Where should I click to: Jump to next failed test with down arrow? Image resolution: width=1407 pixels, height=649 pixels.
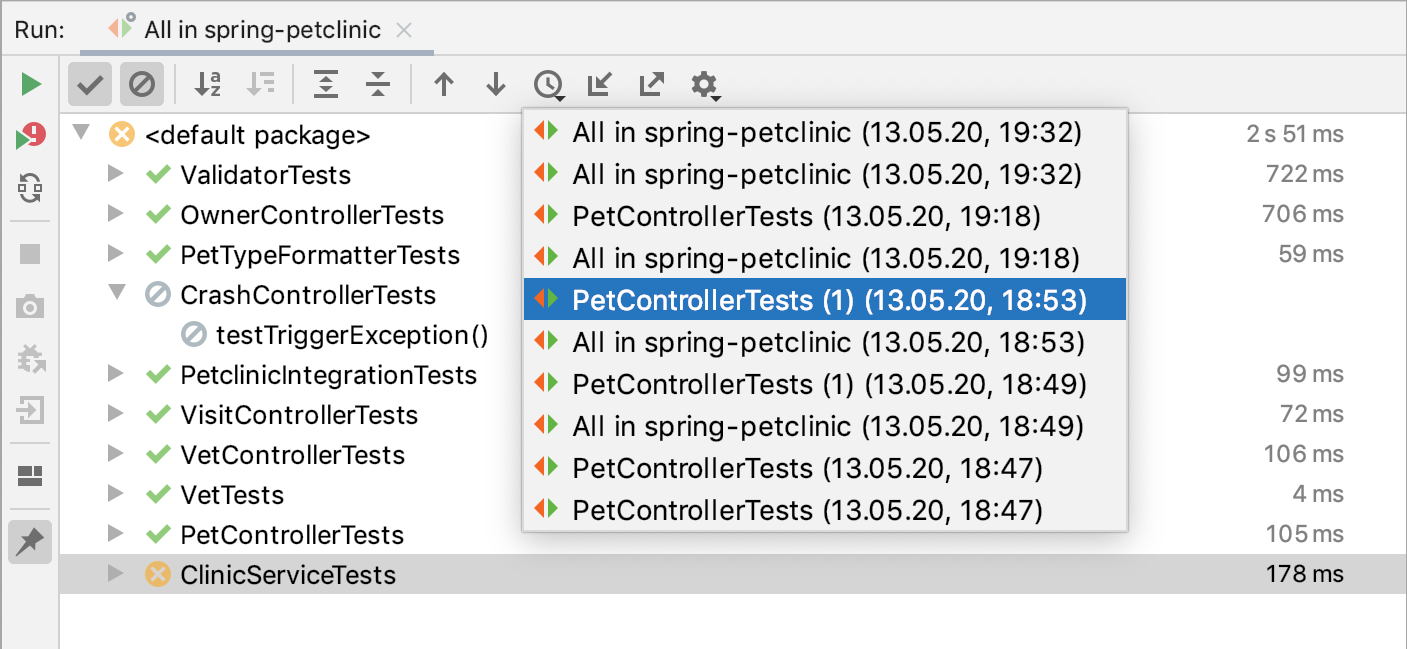(x=495, y=85)
